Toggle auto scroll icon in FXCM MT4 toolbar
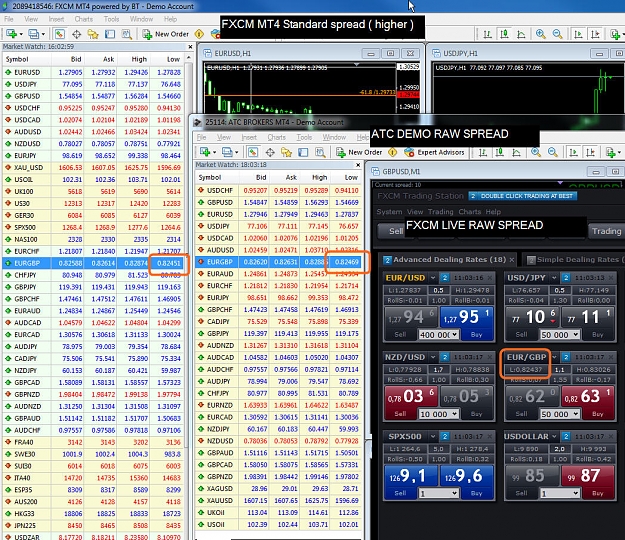Viewport: 625px width, 540px height. pos(578,34)
